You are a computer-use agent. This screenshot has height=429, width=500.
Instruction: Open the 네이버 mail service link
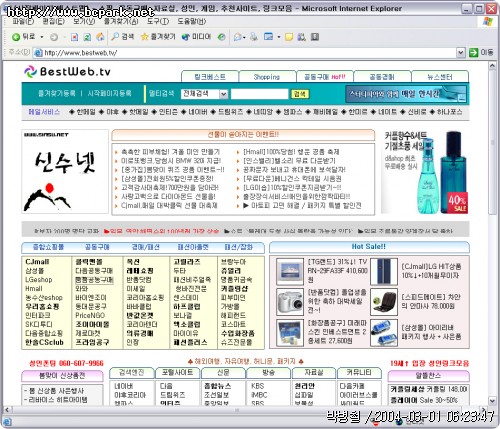[198, 112]
